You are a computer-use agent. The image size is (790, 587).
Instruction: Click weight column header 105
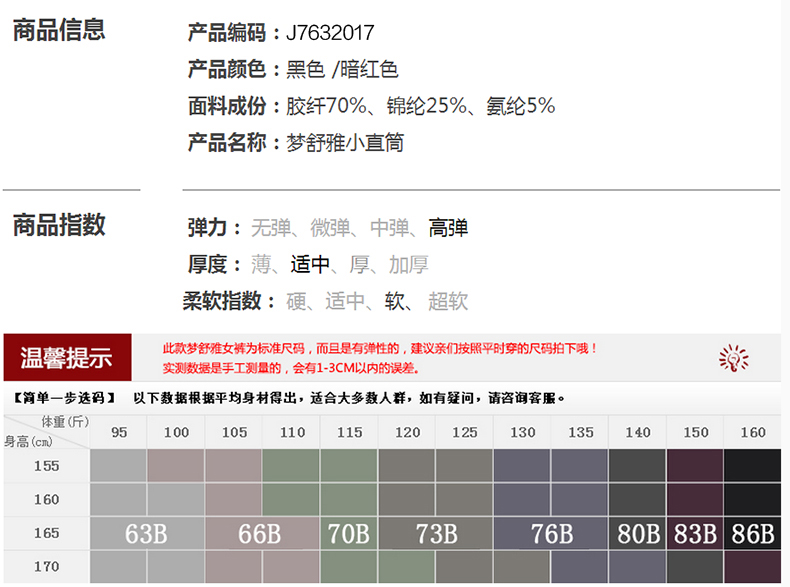[x=234, y=432]
